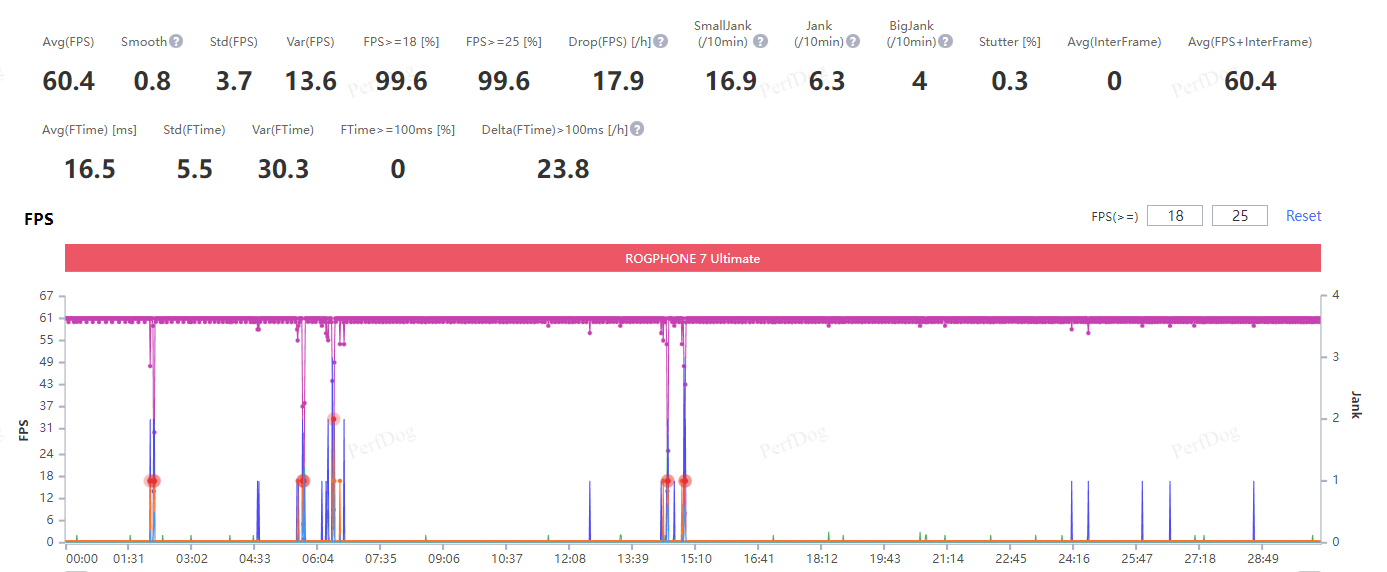
Task: Open help icon next to Jank (/10min)
Action: (x=852, y=42)
